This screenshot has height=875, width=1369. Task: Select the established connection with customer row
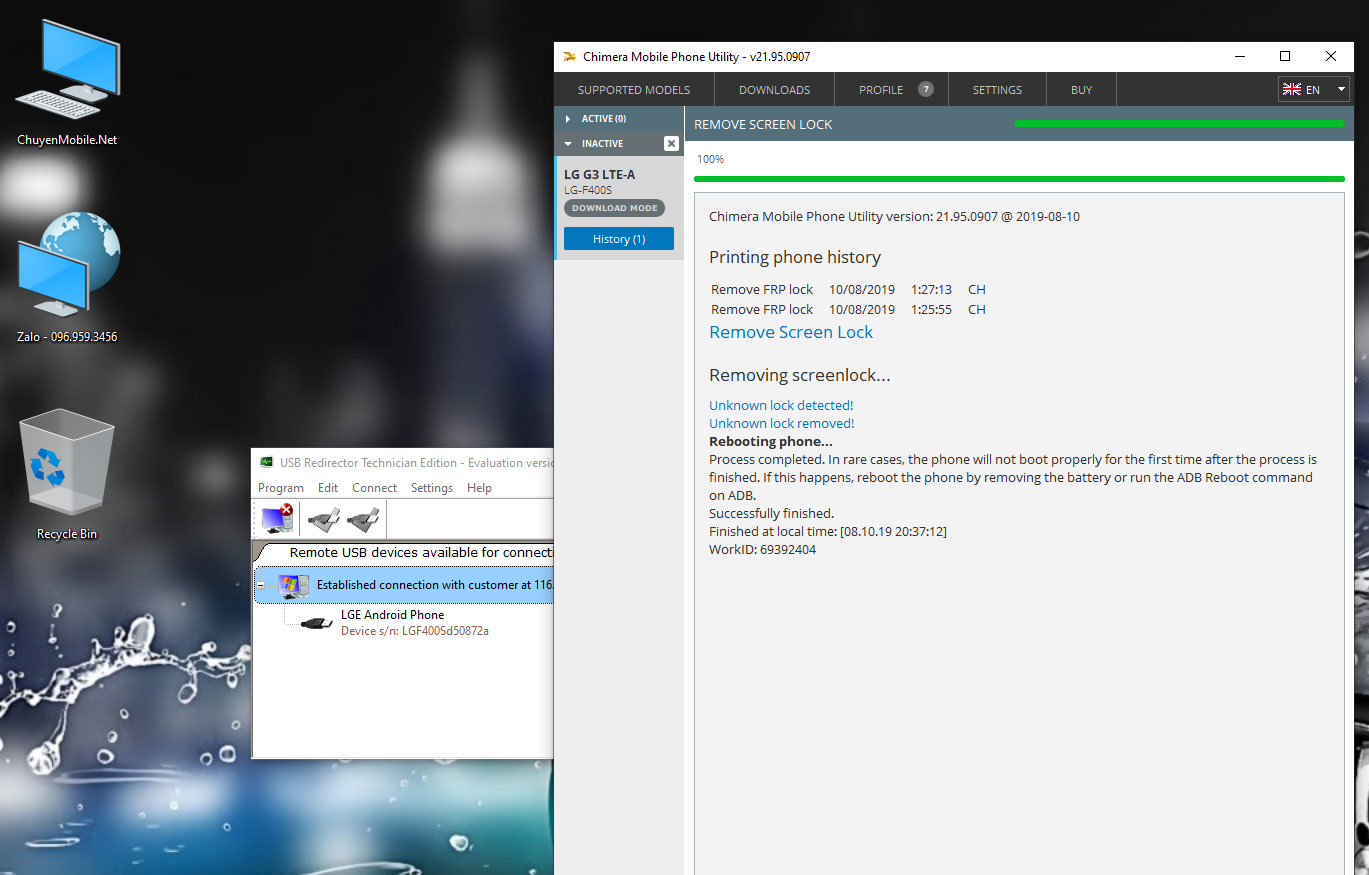404,585
